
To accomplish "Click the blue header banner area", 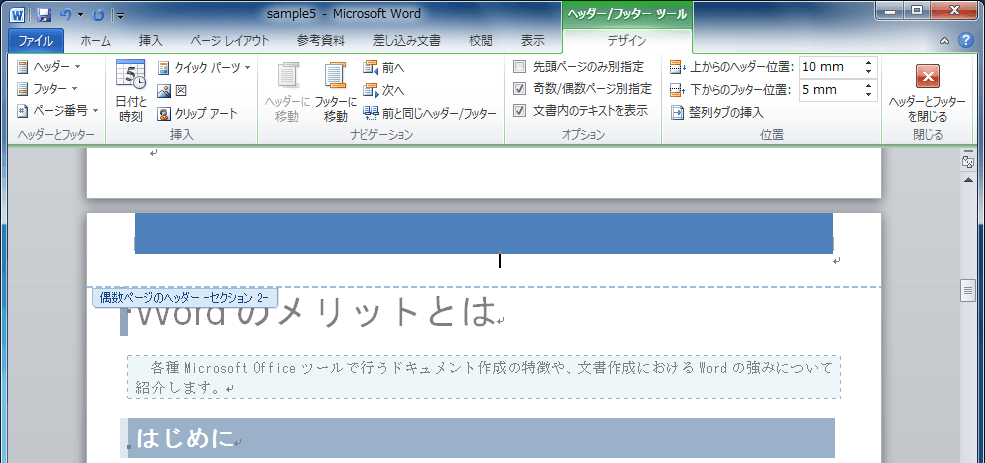I will (484, 233).
